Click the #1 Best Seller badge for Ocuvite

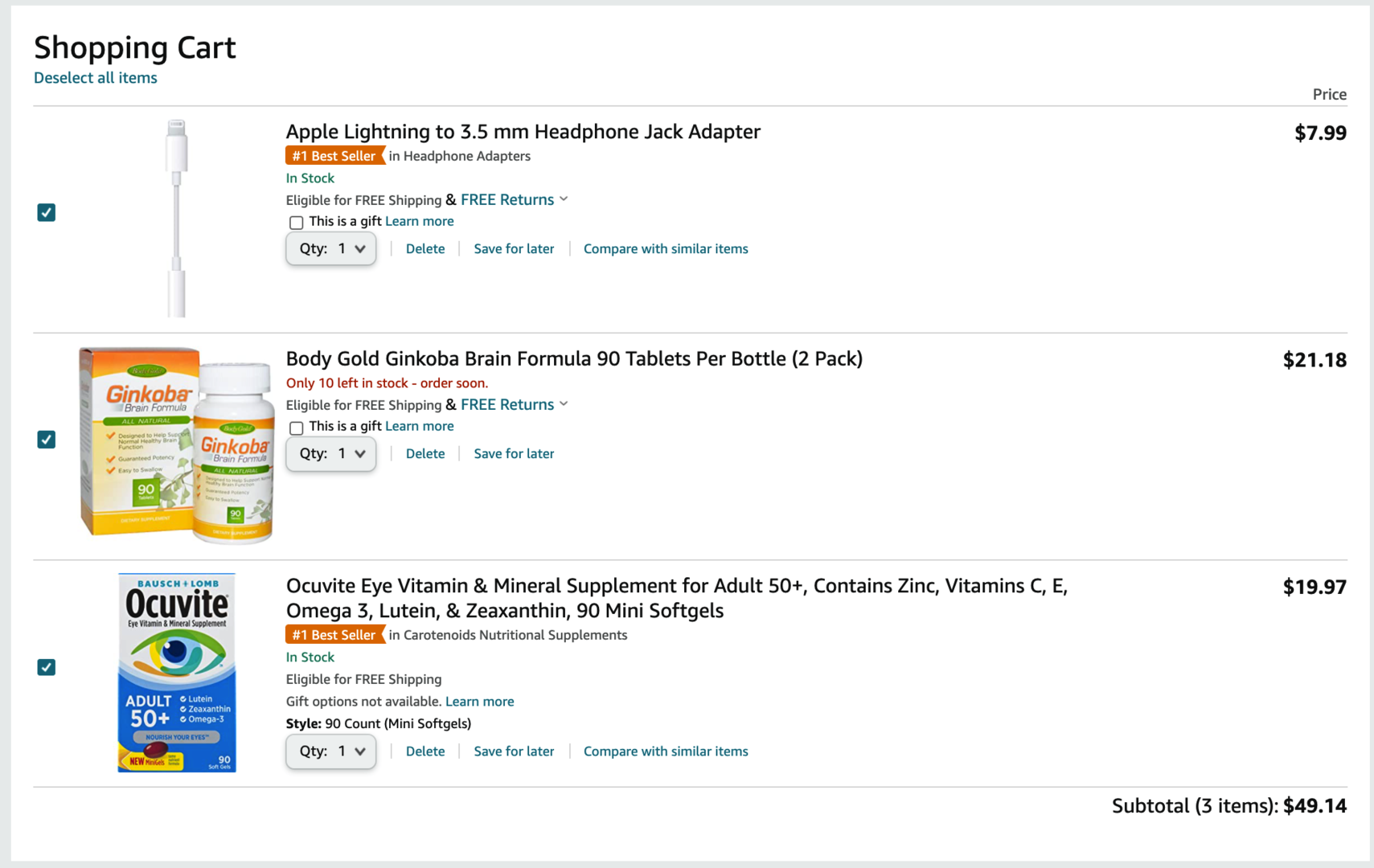pyautogui.click(x=334, y=635)
